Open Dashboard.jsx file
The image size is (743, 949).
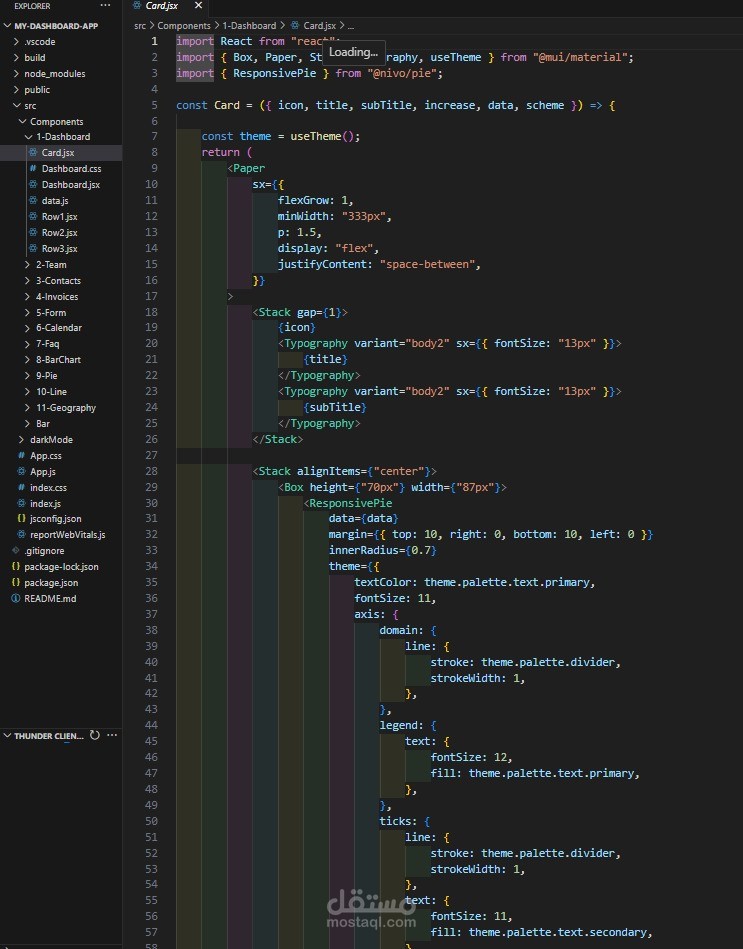pos(71,185)
